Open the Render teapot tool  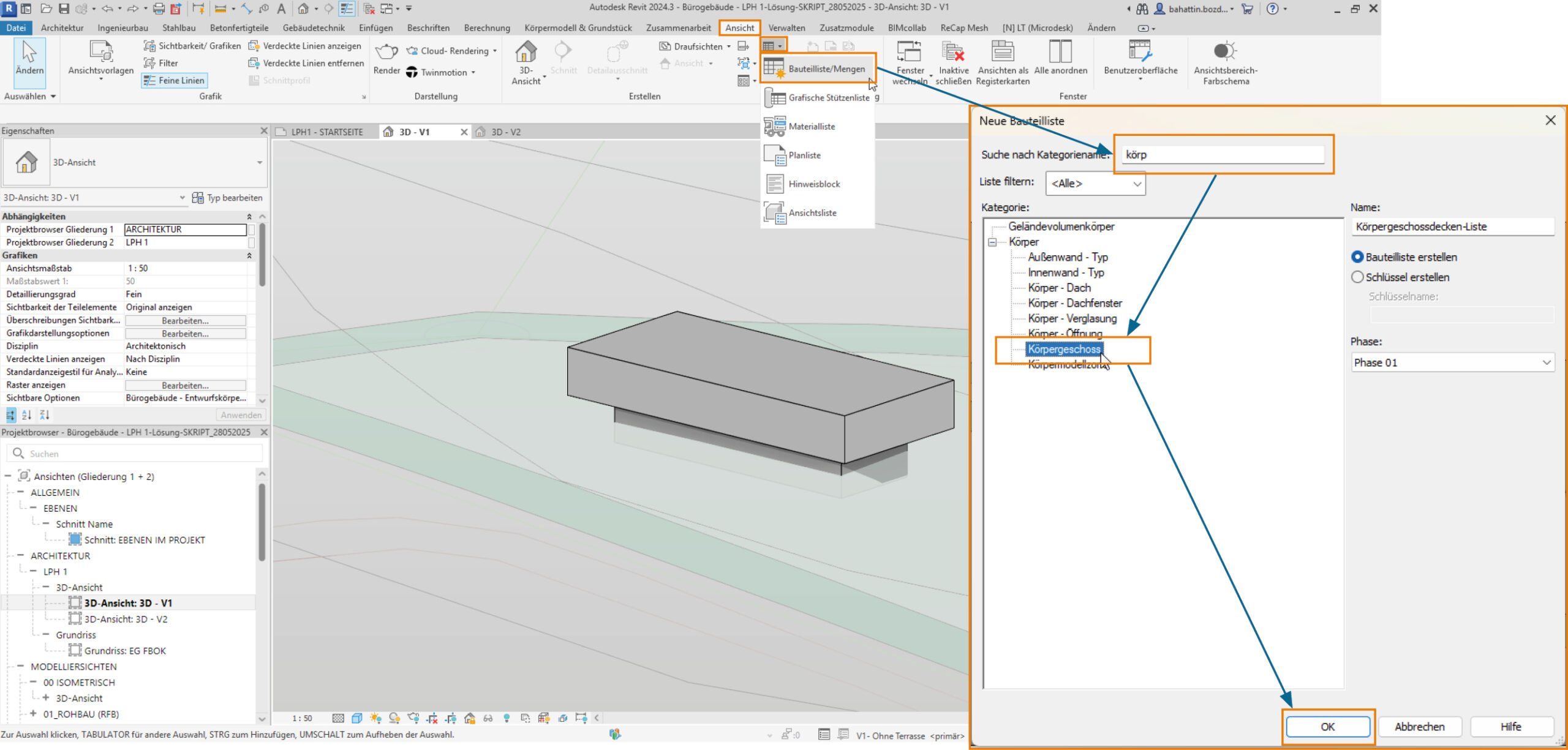[386, 58]
